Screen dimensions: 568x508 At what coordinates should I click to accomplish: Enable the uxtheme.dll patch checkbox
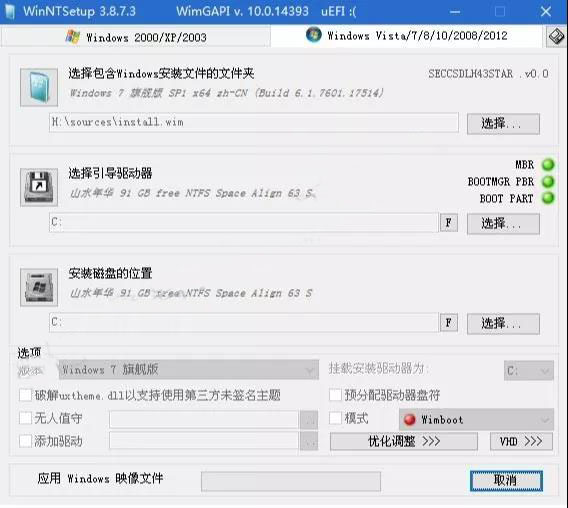coord(25,395)
